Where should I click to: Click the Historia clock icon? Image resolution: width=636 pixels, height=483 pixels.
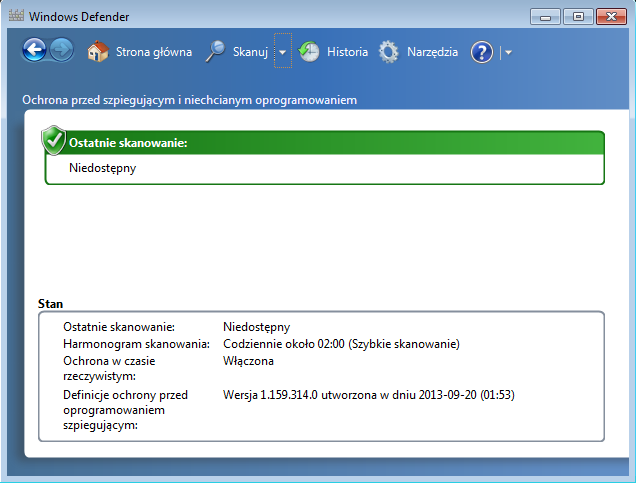click(x=309, y=52)
